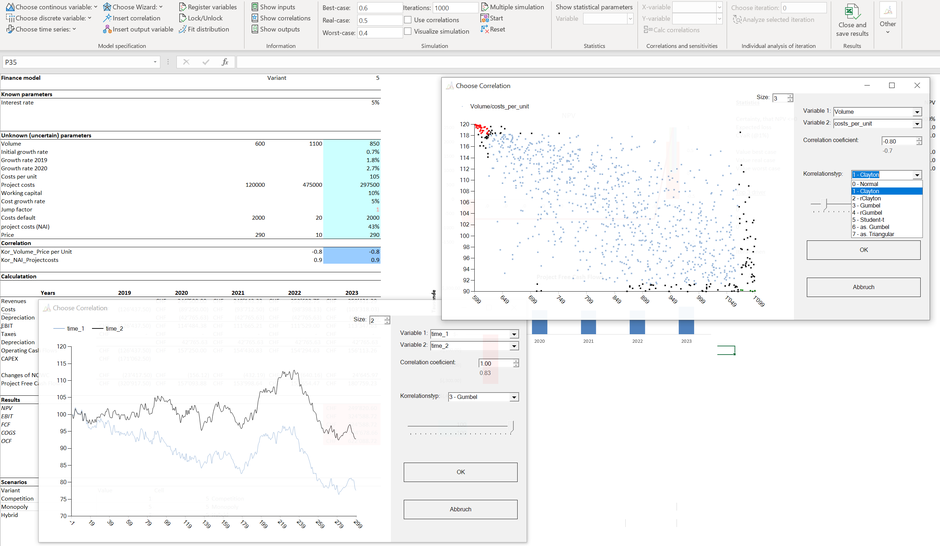This screenshot has width=940, height=546.
Task: Click the Other ribbon icon
Action: (x=888, y=11)
